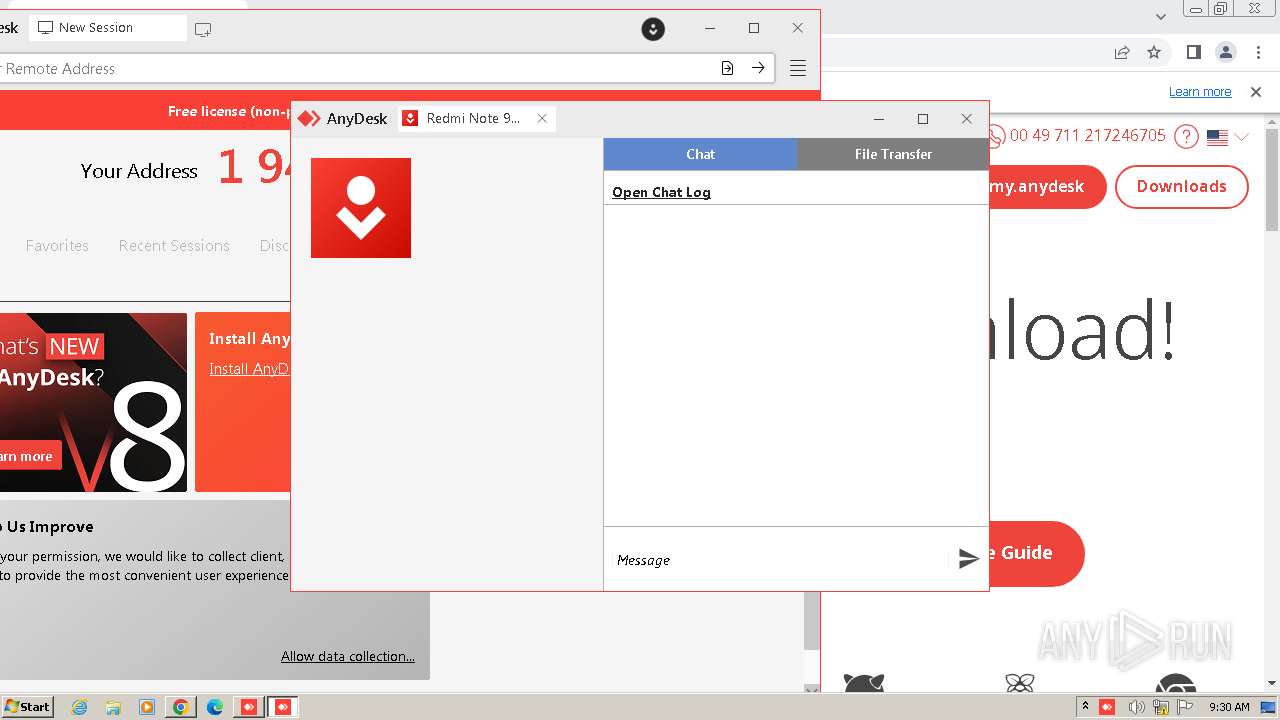Launch Internet Explorer from taskbar
The width and height of the screenshot is (1280, 720).
pos(79,707)
